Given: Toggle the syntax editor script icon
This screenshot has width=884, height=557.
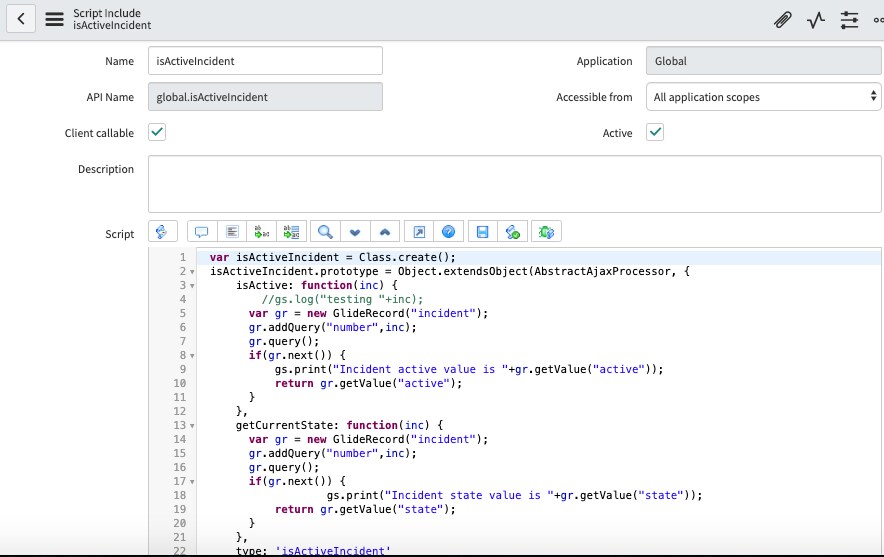Looking at the screenshot, I should tap(162, 232).
